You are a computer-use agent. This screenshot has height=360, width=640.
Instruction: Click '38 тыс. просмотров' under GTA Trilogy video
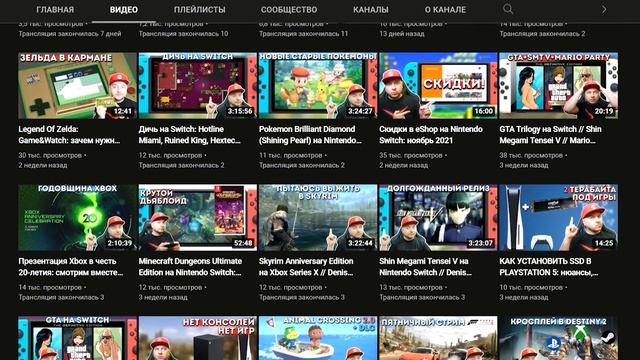pos(531,156)
